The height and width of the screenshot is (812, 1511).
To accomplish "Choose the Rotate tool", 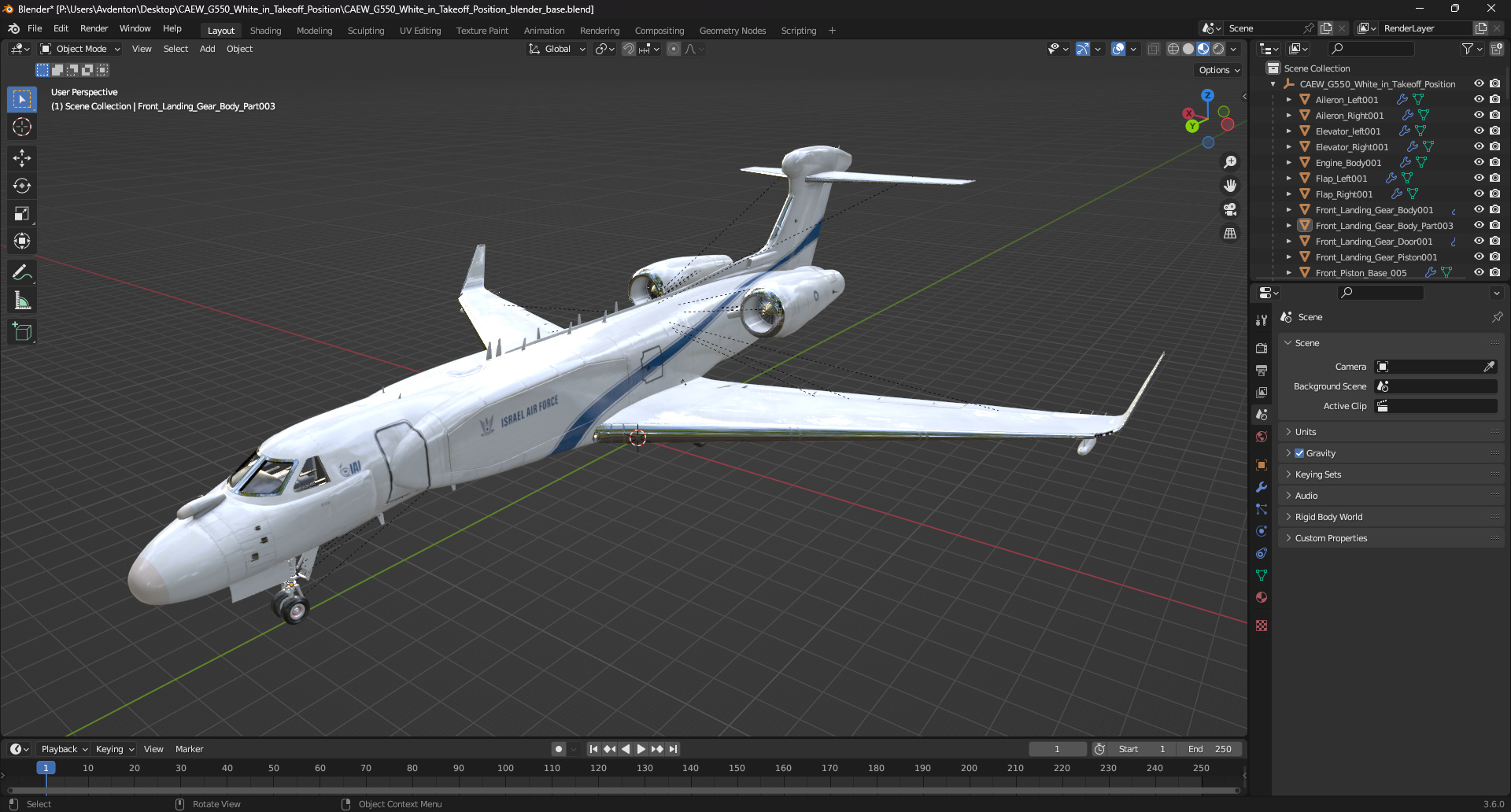I will (22, 186).
